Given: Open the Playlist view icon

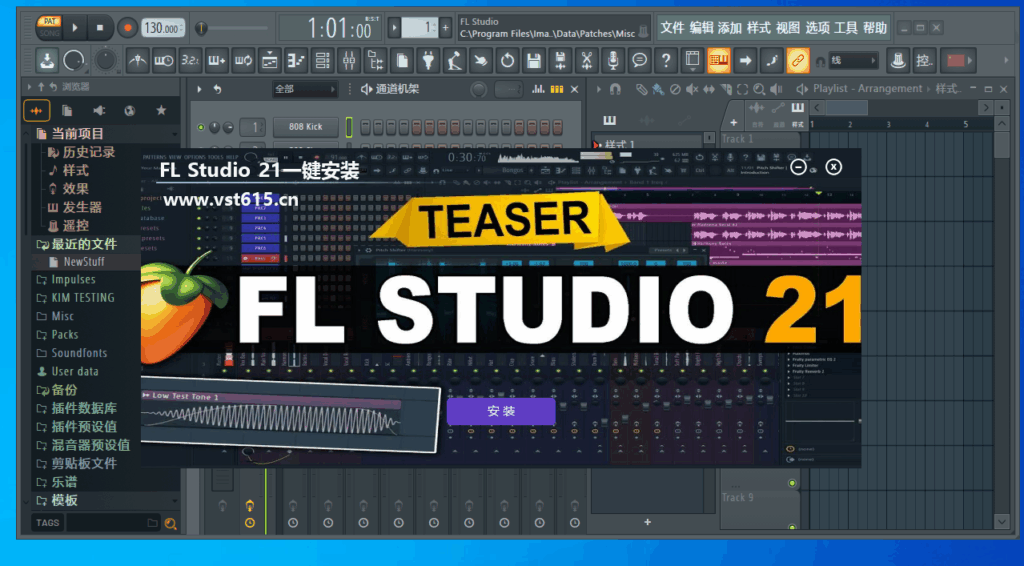Looking at the screenshot, I should tap(270, 61).
